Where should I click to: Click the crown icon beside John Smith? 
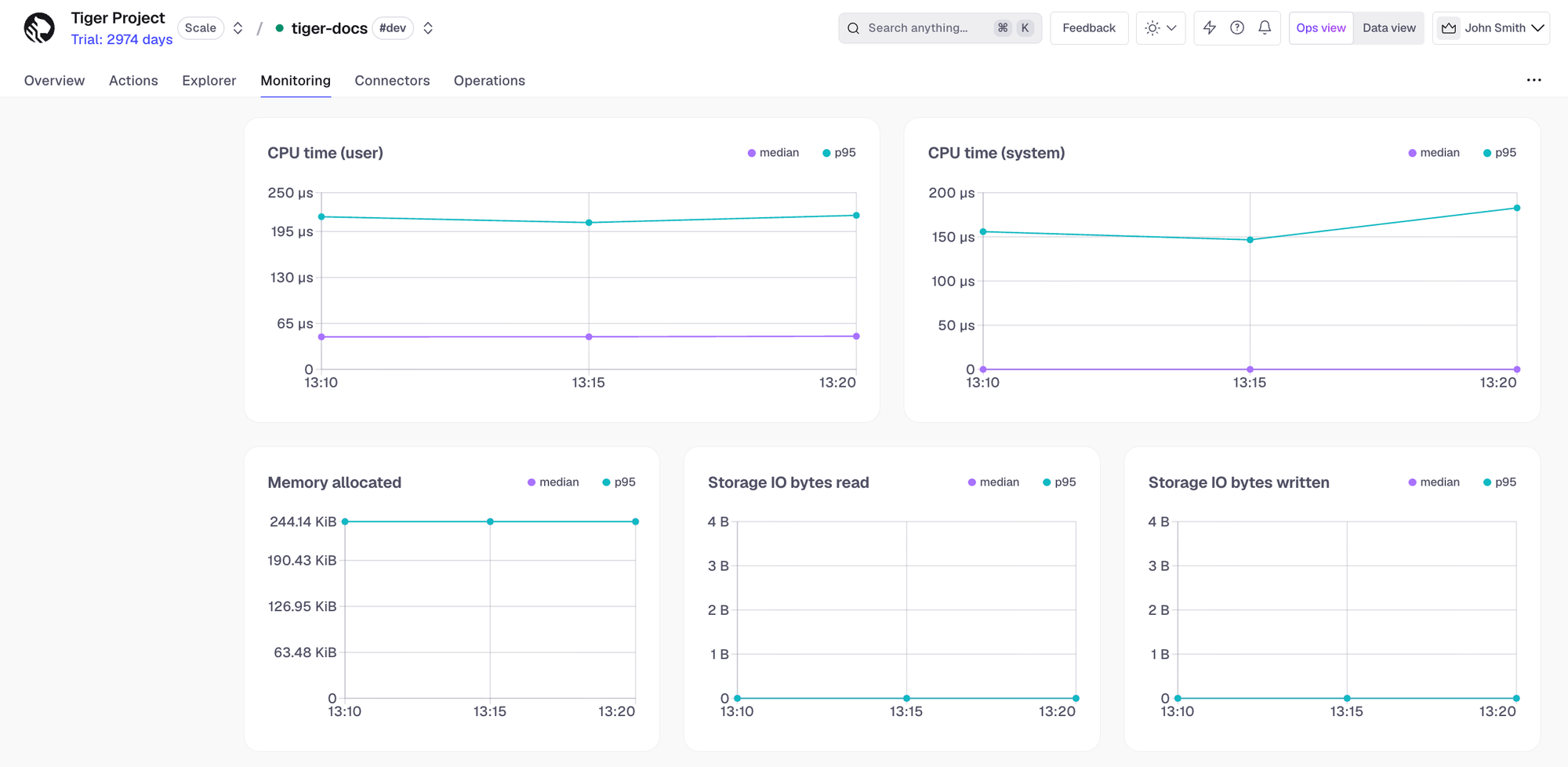click(1449, 28)
